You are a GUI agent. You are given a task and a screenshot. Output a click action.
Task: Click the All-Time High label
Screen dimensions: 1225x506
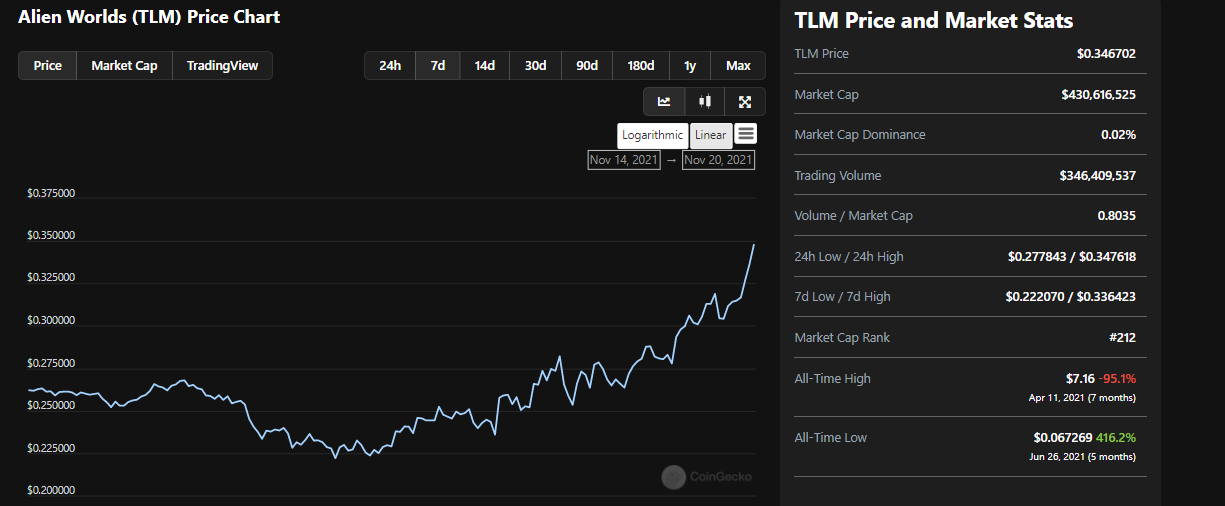832,379
